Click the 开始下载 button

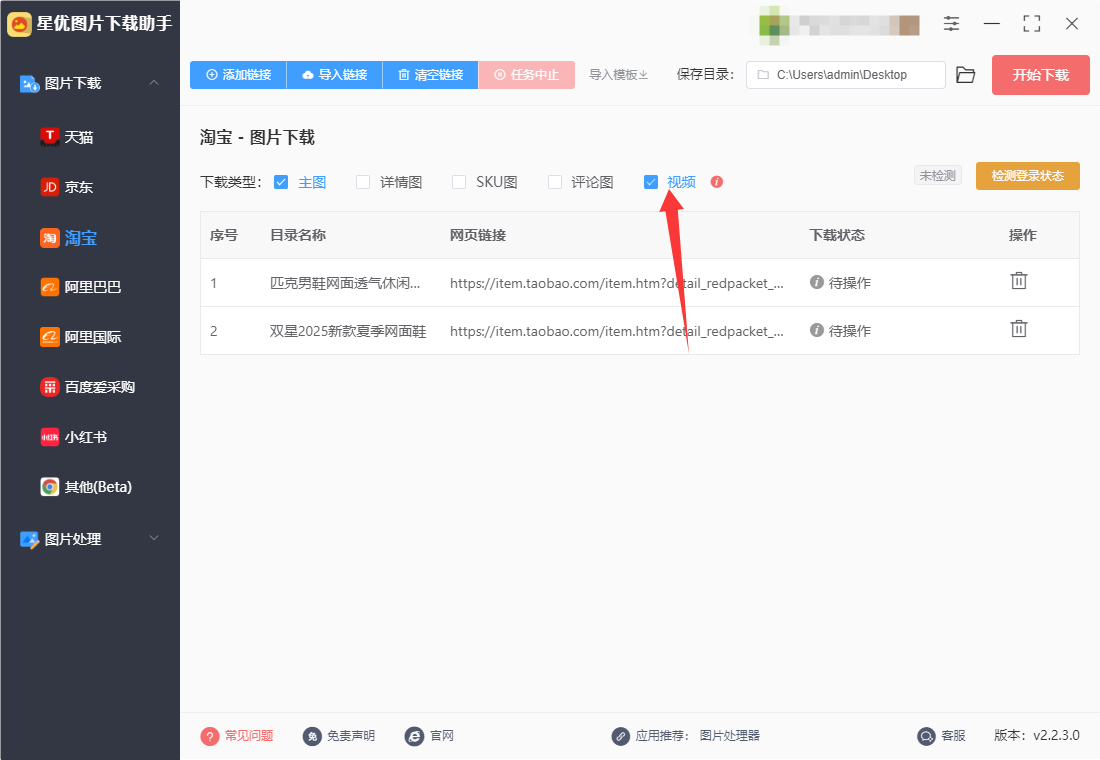click(1040, 75)
